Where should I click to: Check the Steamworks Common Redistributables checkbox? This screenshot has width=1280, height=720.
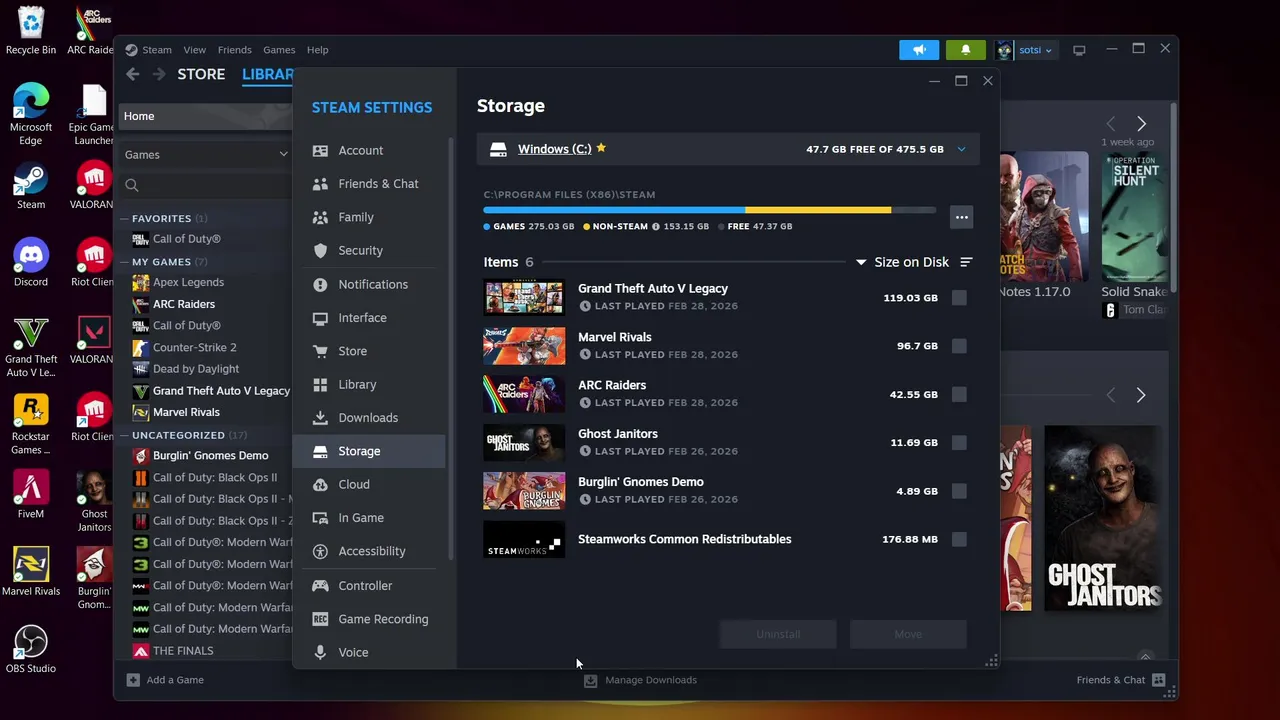tap(959, 539)
